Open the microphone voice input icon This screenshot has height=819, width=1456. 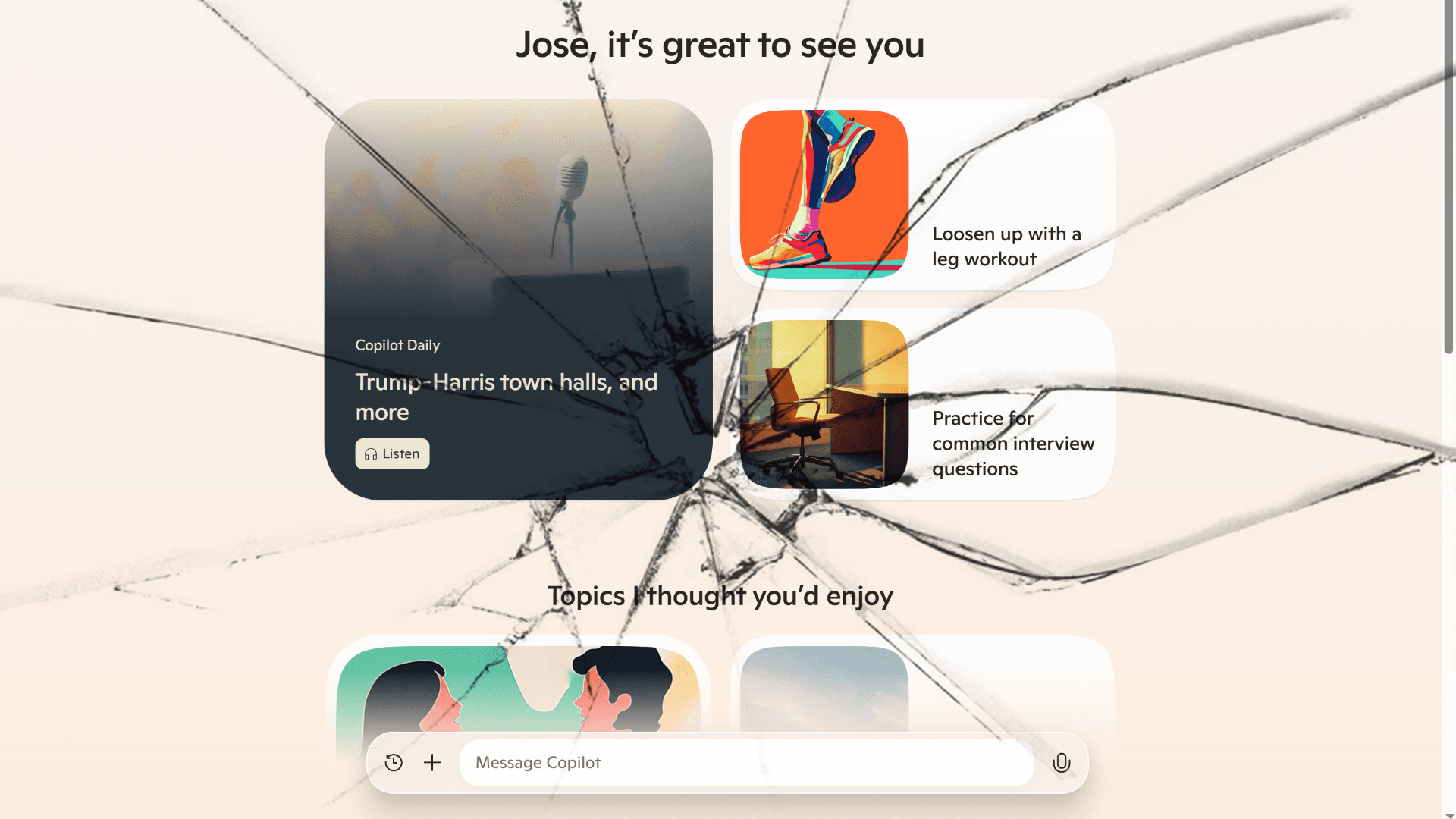click(1060, 762)
